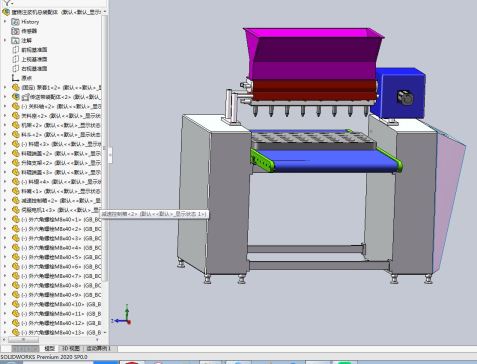Expand the History node arrow
The image size is (477, 364).
[5, 22]
